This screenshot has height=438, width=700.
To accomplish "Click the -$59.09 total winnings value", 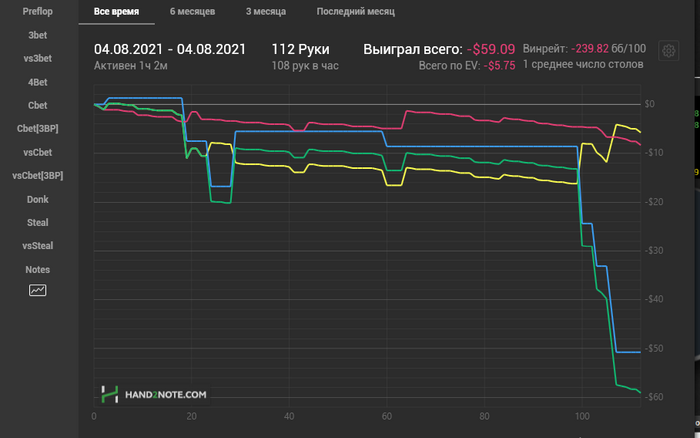I will coord(491,49).
